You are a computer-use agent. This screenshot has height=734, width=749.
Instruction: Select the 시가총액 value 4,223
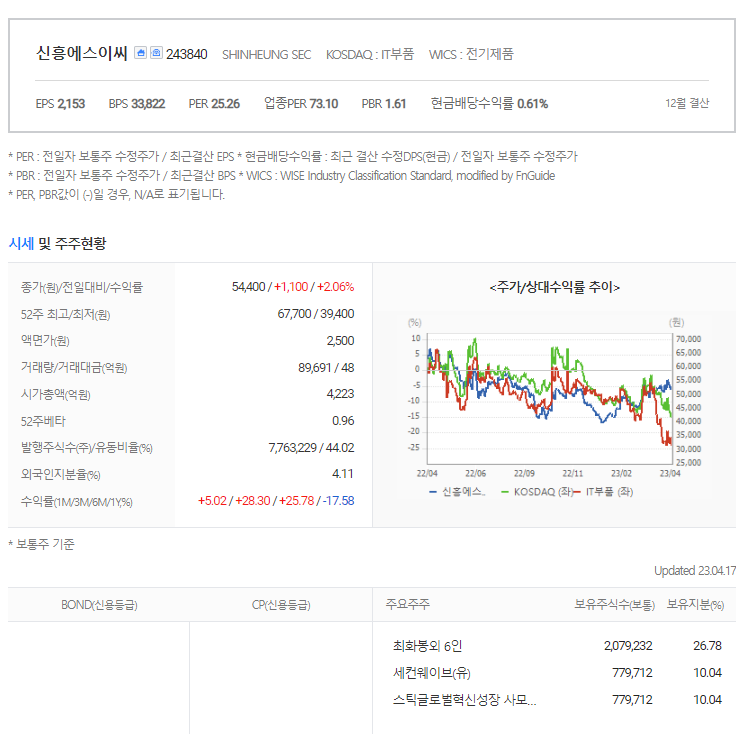pyautogui.click(x=340, y=394)
